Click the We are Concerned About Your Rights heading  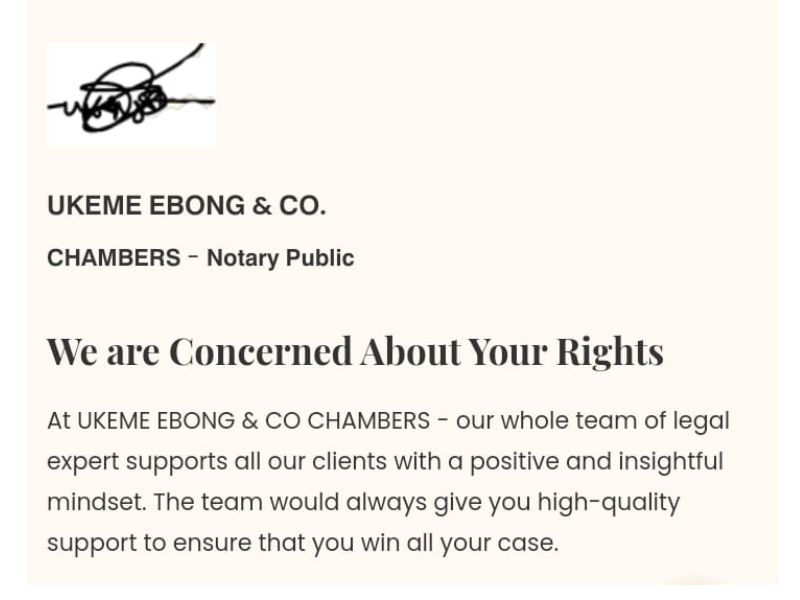(355, 351)
